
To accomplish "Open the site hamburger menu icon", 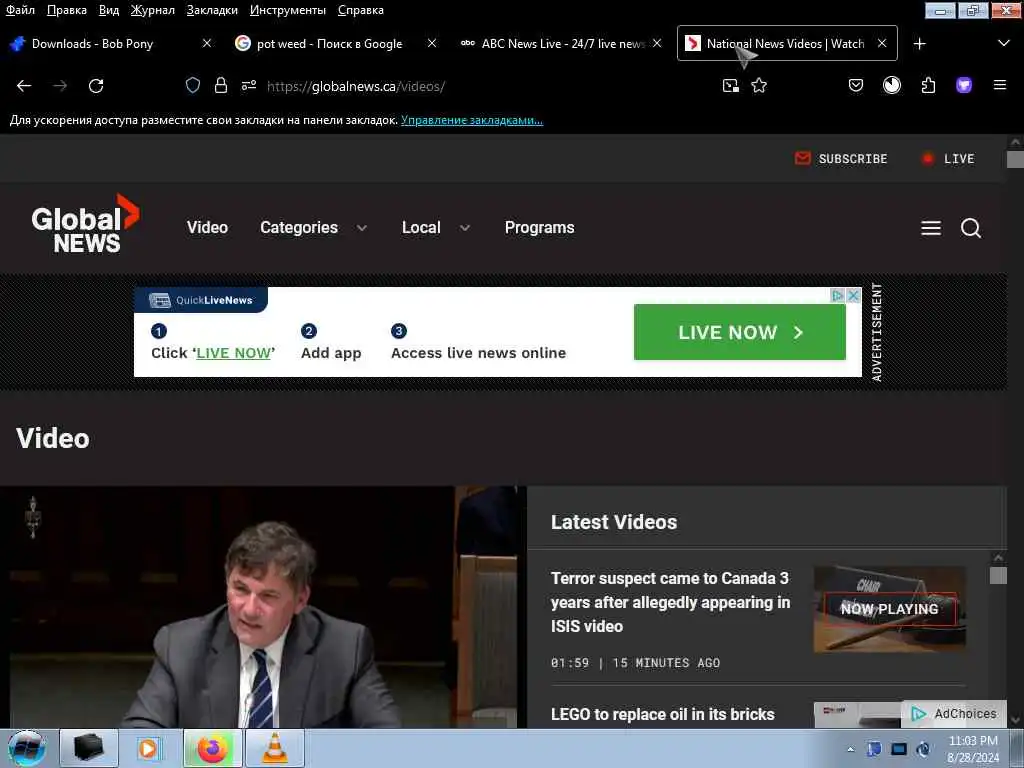I will pos(931,228).
